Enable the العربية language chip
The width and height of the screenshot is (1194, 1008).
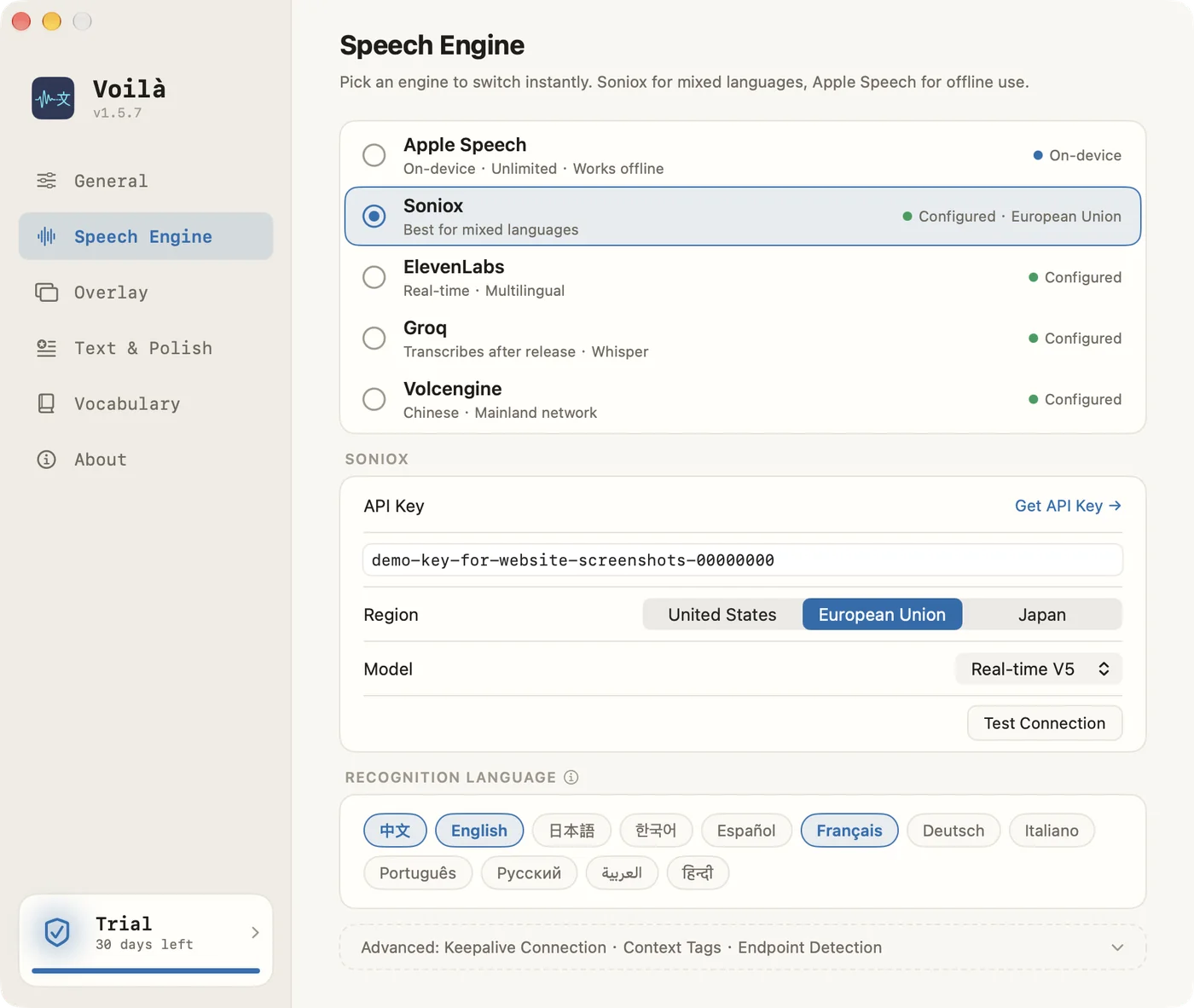coord(622,873)
